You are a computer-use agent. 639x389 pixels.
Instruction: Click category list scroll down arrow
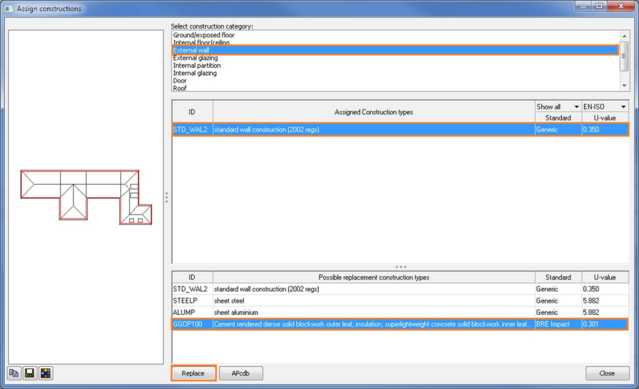[624, 86]
